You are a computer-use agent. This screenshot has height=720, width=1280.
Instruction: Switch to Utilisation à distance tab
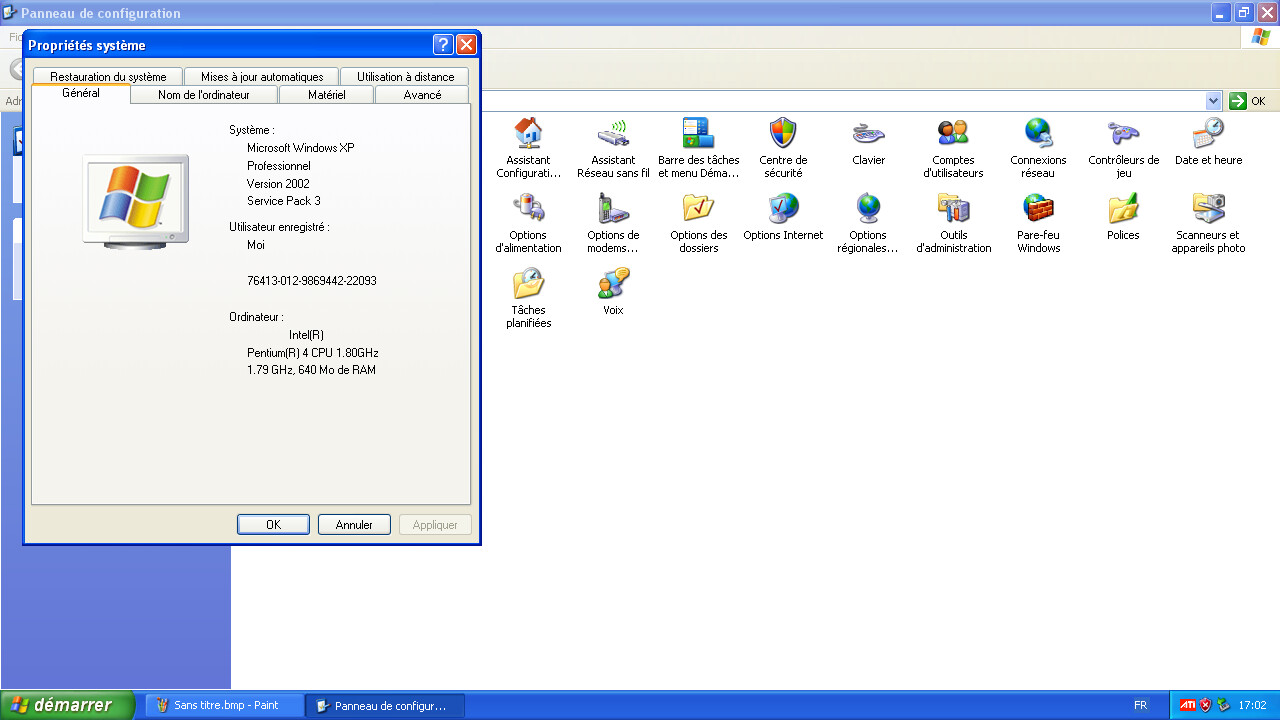(405, 77)
